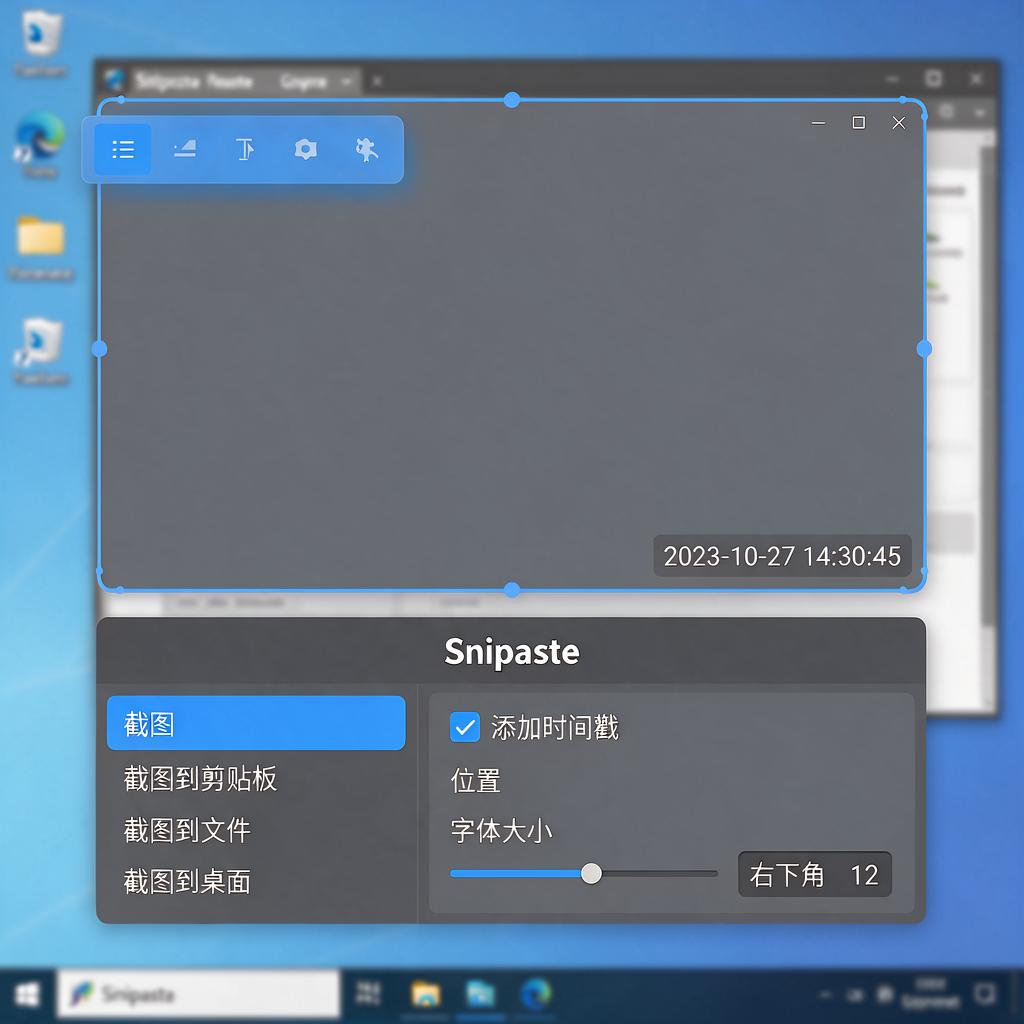Click the background window's vertical scrollbar

click(988, 385)
